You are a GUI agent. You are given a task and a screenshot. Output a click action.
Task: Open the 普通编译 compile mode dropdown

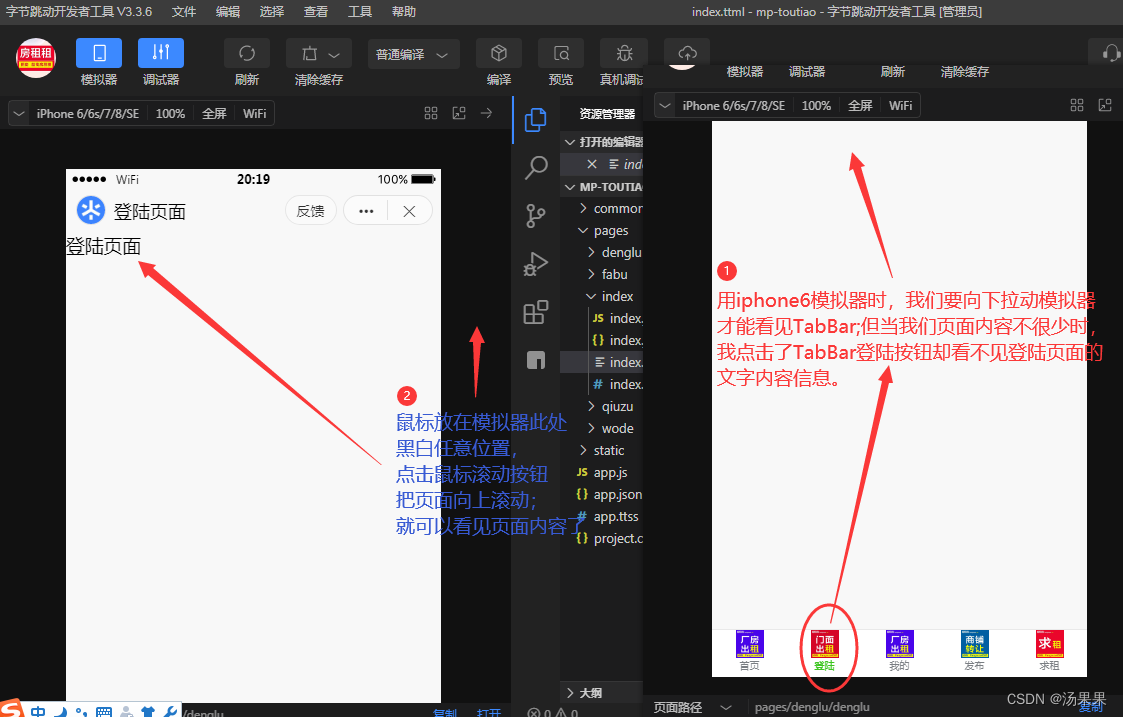pos(413,54)
